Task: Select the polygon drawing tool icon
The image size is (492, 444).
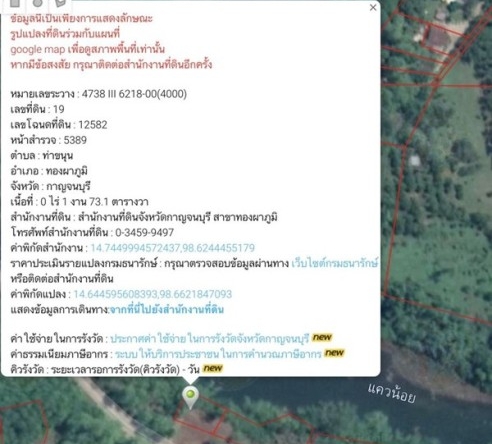Action: [61, 3]
